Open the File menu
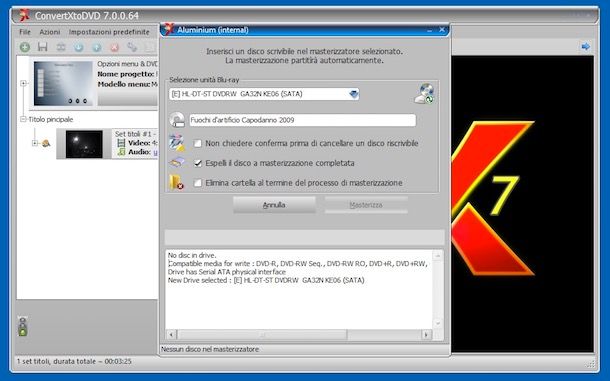The image size is (610, 381). [x=25, y=32]
